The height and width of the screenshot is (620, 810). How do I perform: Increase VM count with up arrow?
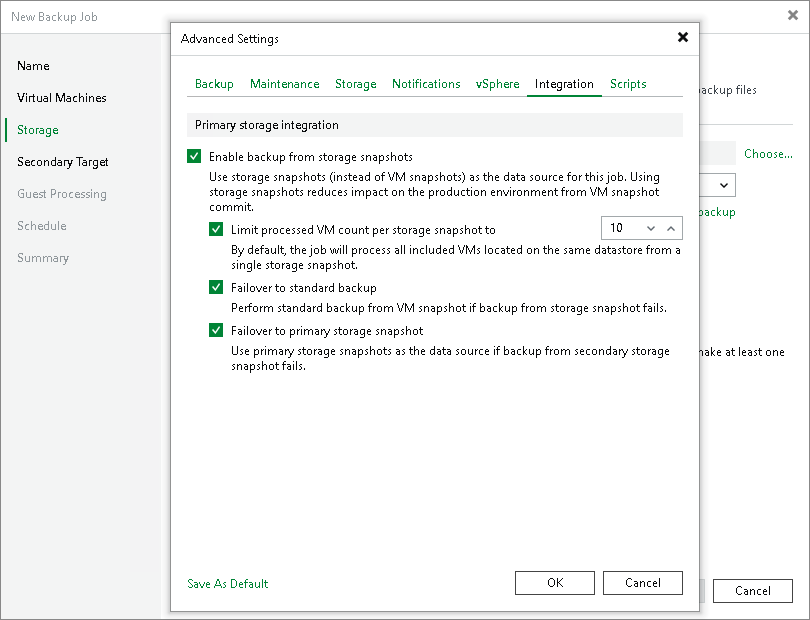pos(671,228)
